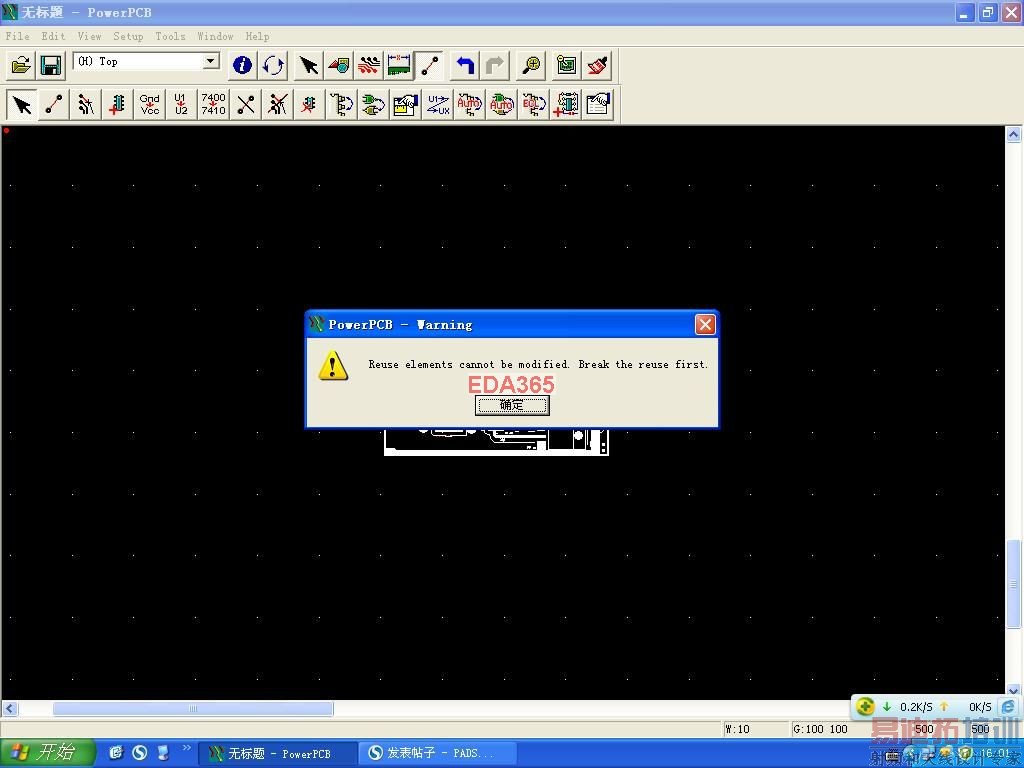This screenshot has width=1024, height=768.
Task: Click the Zoom magnifier icon
Action: point(532,65)
